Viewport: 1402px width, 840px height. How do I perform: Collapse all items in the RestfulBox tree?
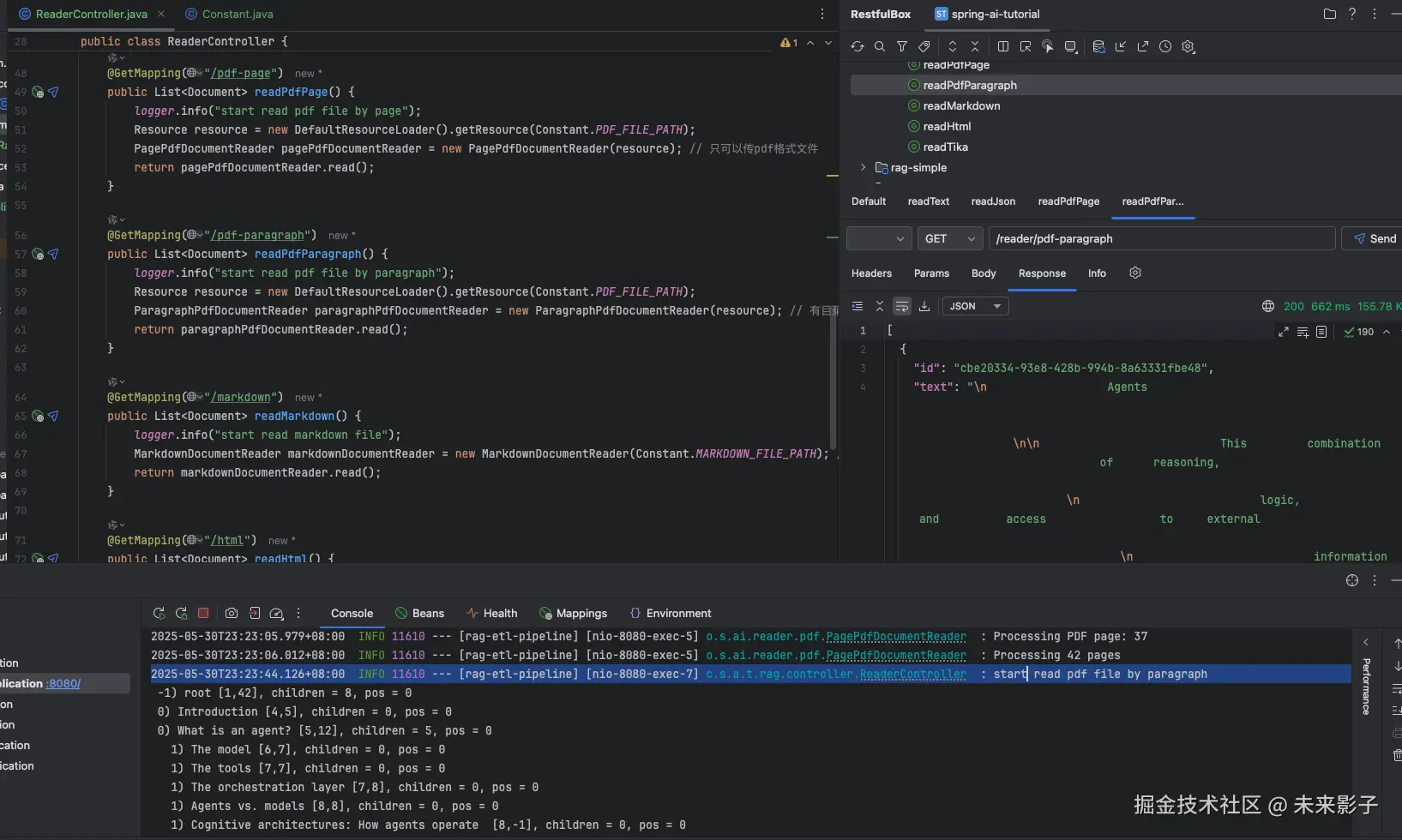point(975,46)
